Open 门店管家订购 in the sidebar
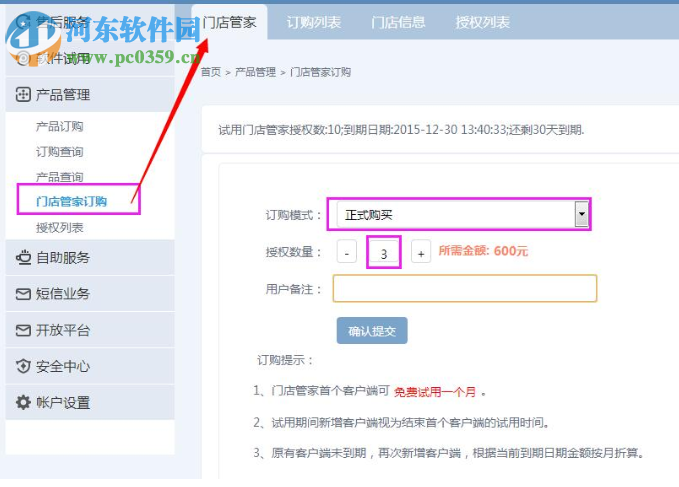The height and width of the screenshot is (487, 679). tap(71, 202)
